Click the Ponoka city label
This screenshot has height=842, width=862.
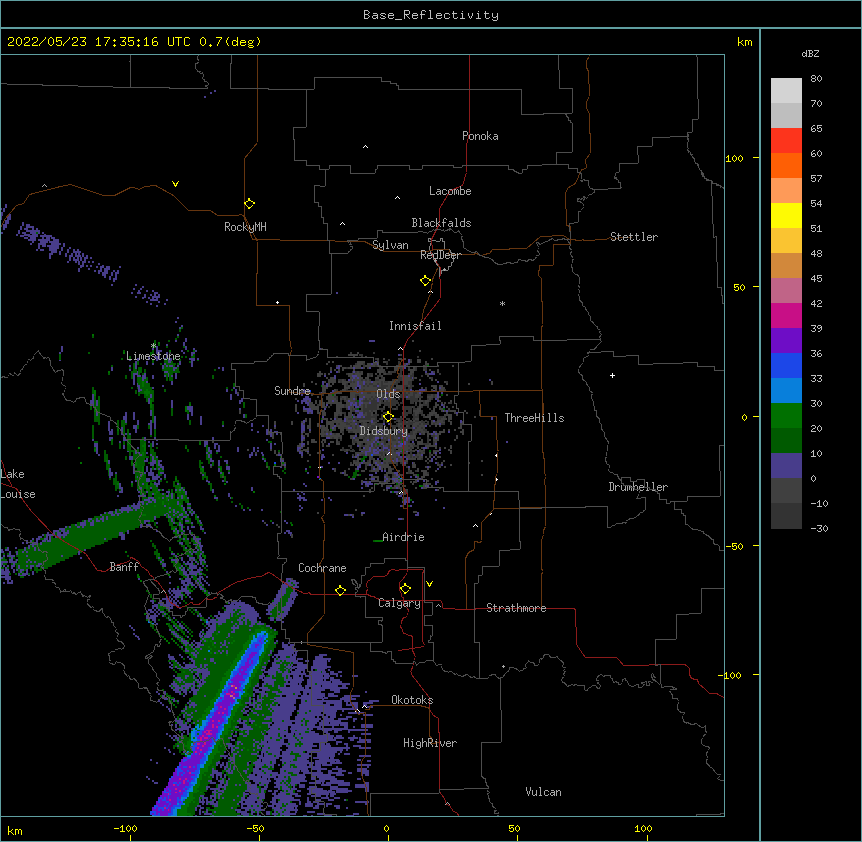(480, 136)
